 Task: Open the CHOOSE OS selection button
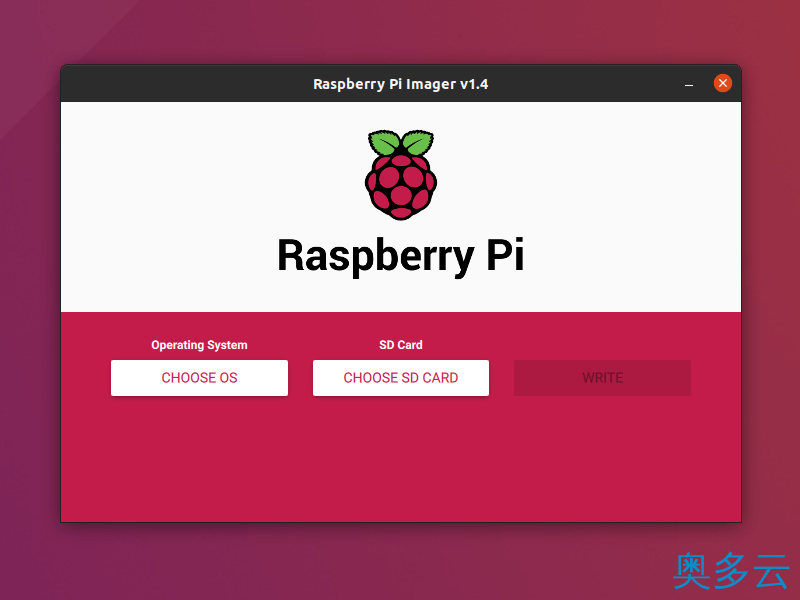click(x=199, y=378)
